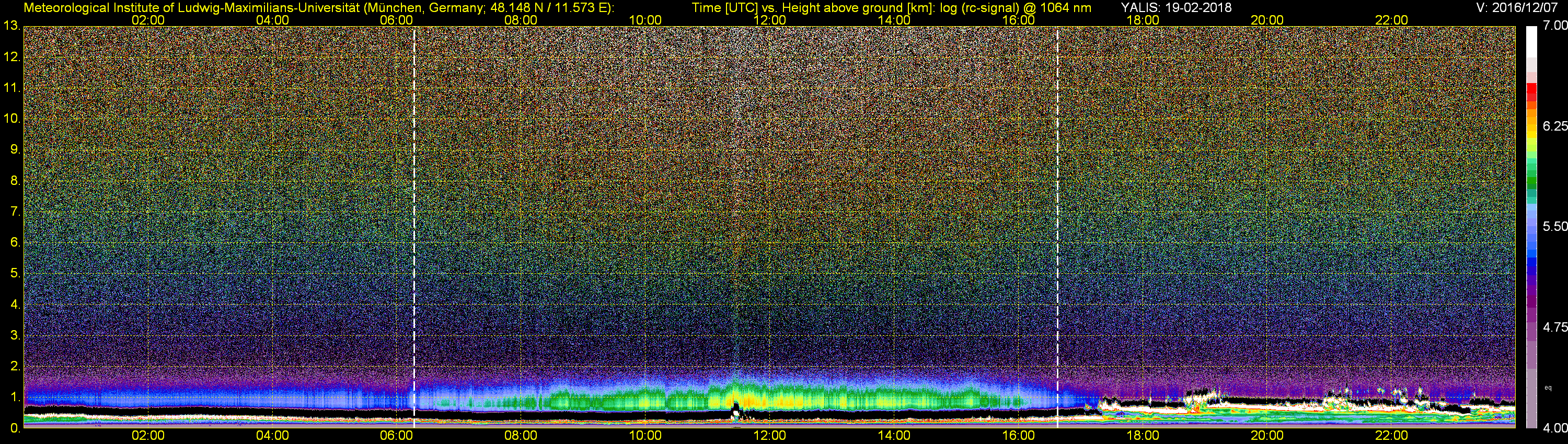Click the 06:00 label on the top time axis

pyautogui.click(x=396, y=20)
